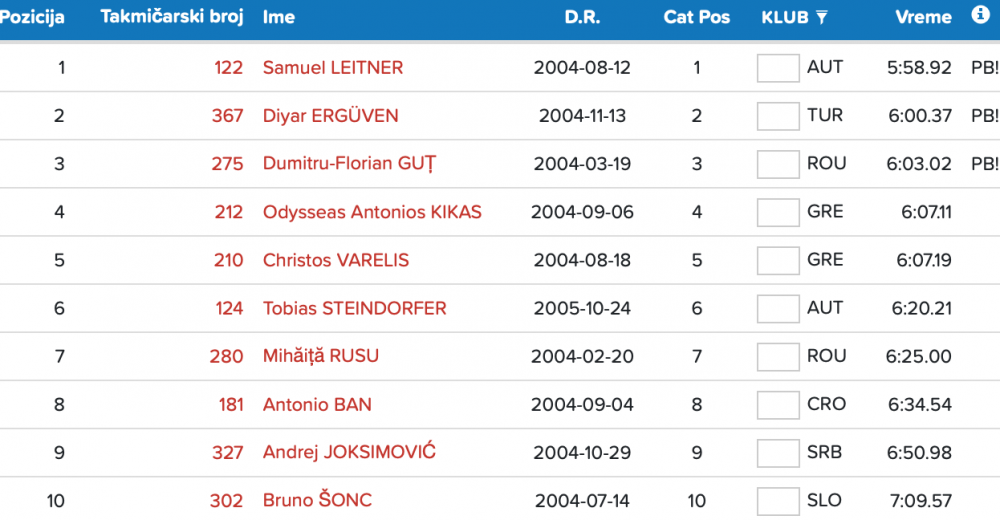Open Samuel LEITNER athlete profile
The height and width of the screenshot is (520, 1000).
333,68
